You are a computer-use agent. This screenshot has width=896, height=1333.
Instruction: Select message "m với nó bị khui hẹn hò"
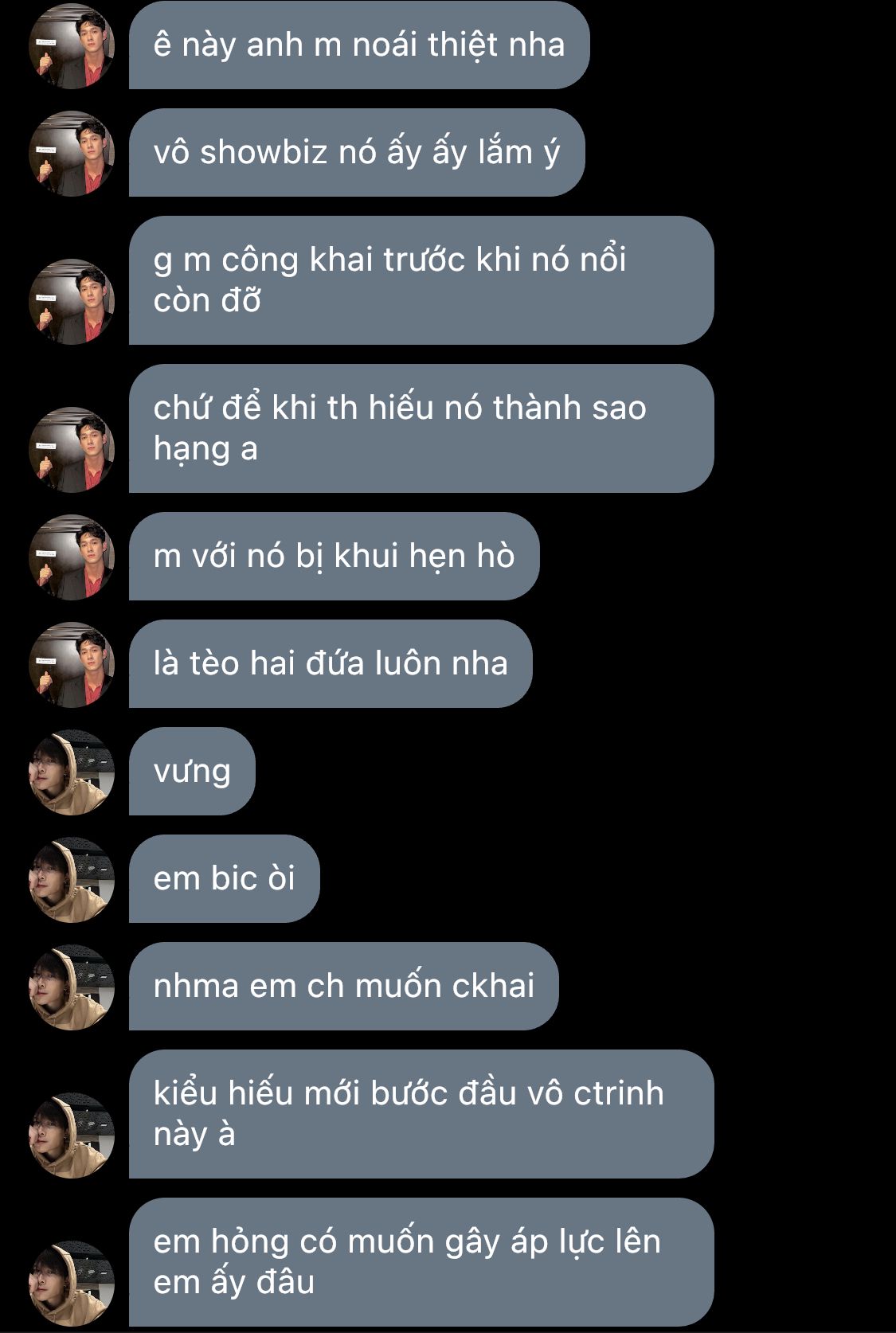335,556
